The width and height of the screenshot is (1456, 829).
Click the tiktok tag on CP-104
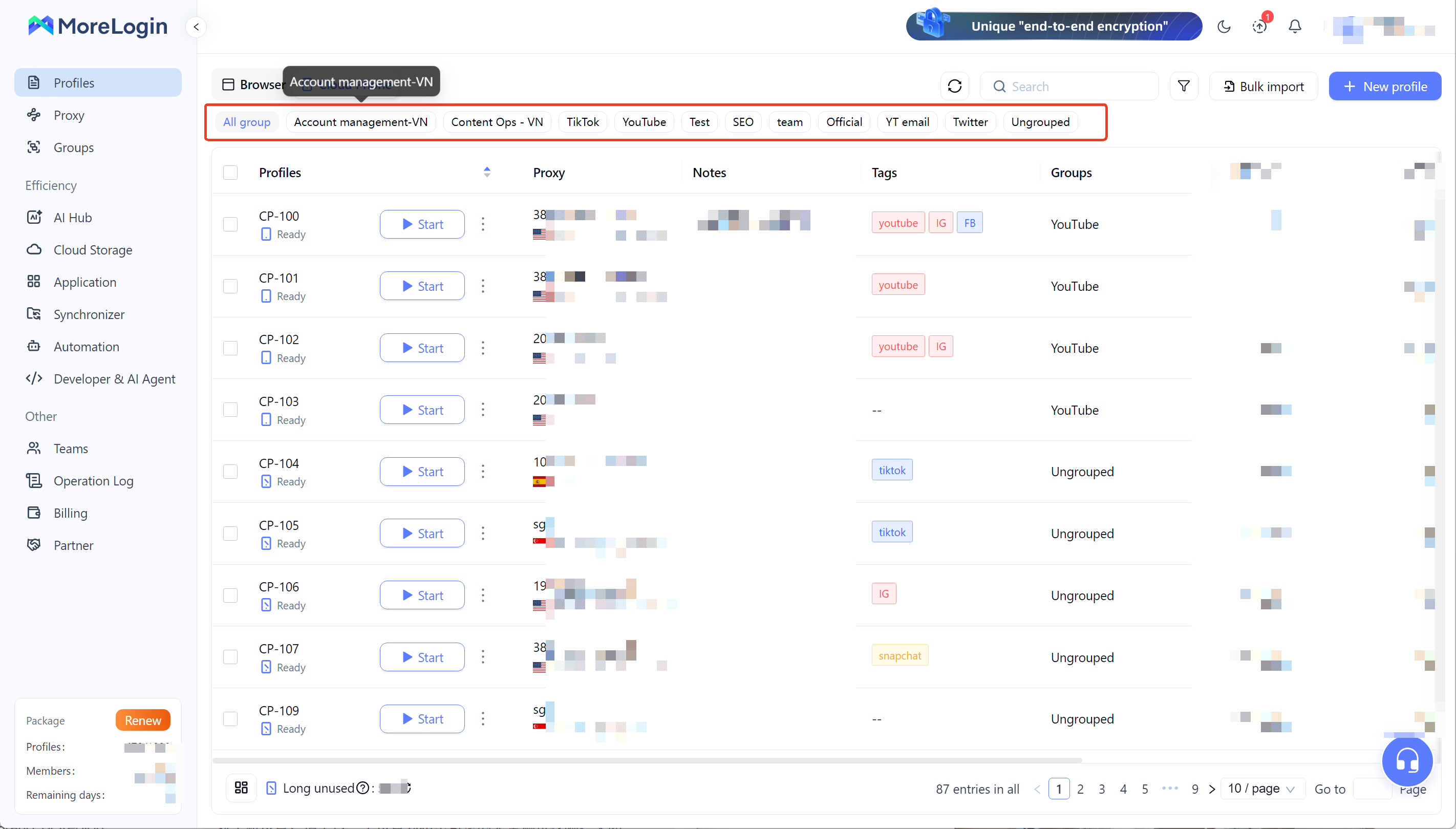tap(892, 470)
